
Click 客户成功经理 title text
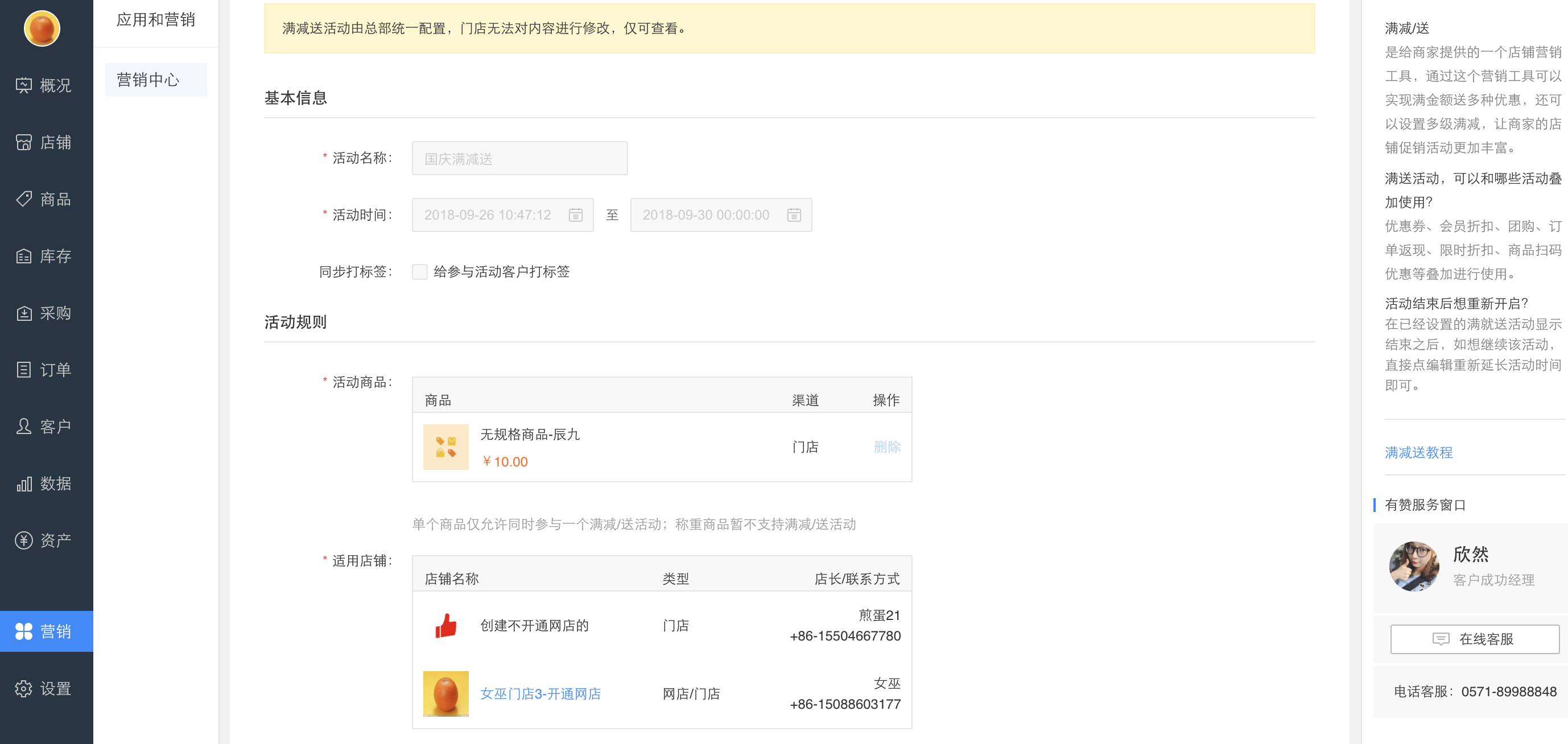pyautogui.click(x=1493, y=580)
